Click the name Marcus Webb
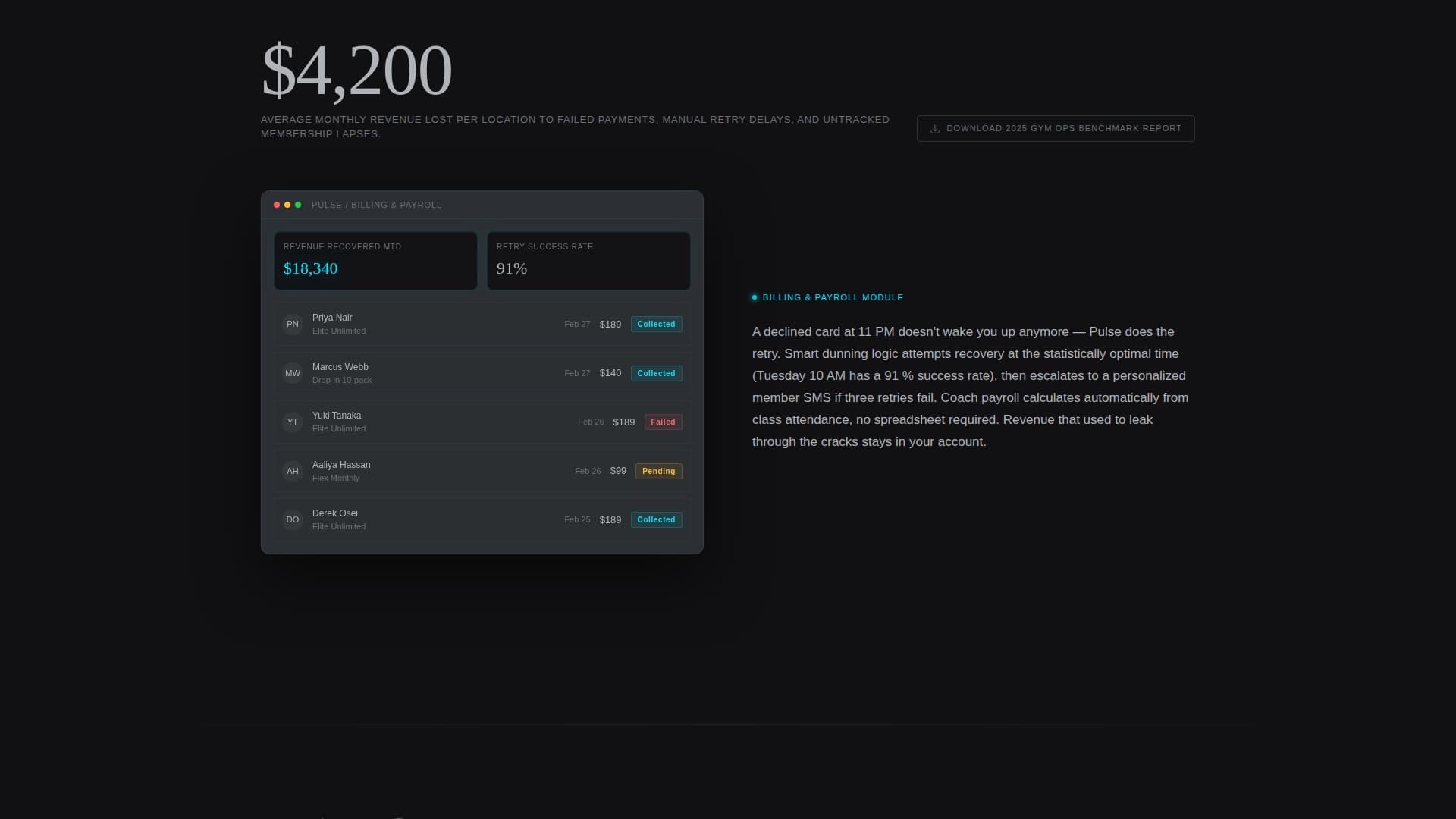This screenshot has height=819, width=1456. point(340,367)
